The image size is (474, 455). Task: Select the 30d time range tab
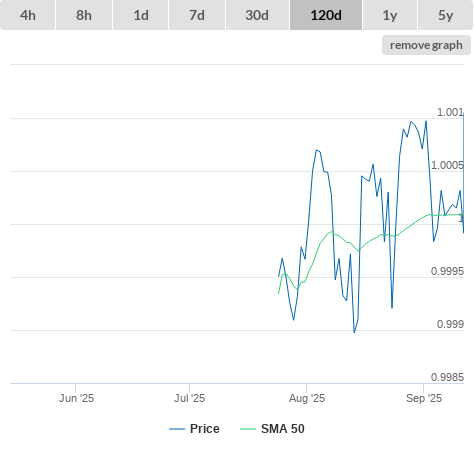click(x=257, y=15)
